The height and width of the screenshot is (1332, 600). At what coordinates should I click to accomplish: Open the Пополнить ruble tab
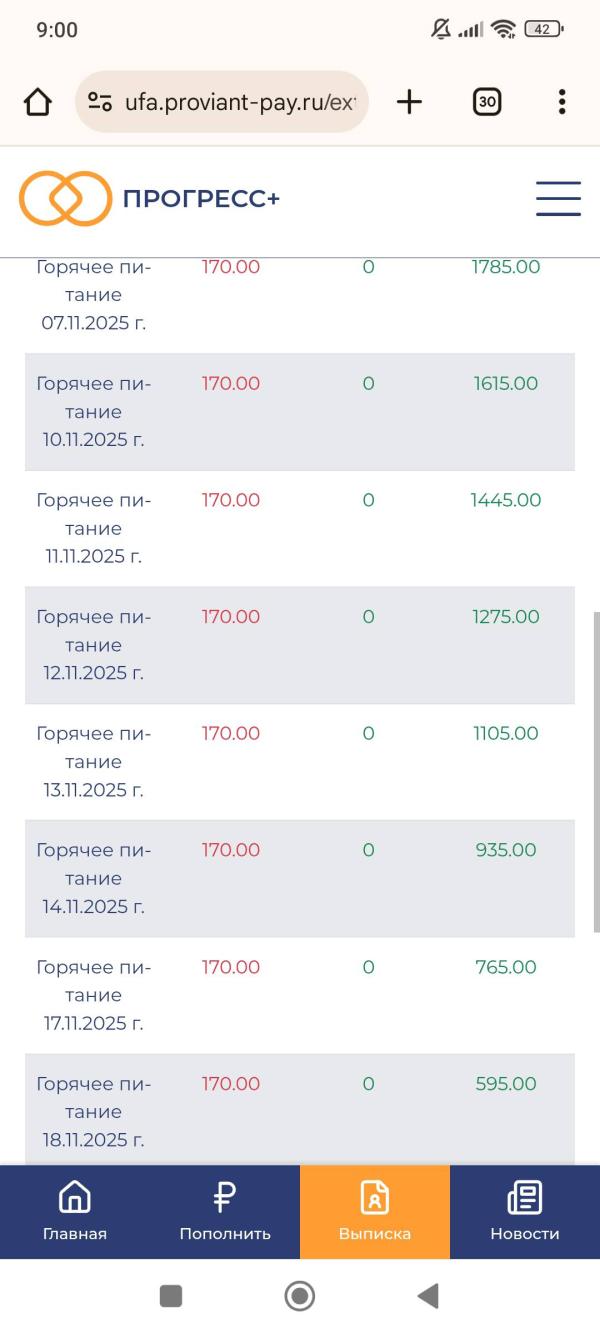pos(225,1211)
